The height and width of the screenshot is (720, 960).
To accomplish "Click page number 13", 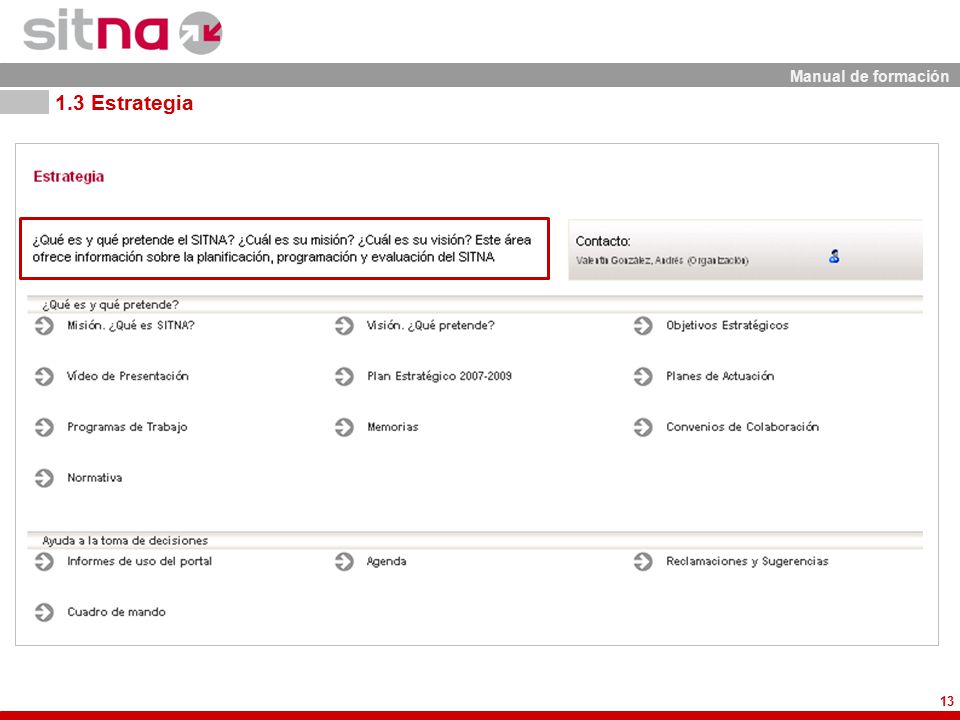I will coord(947,702).
